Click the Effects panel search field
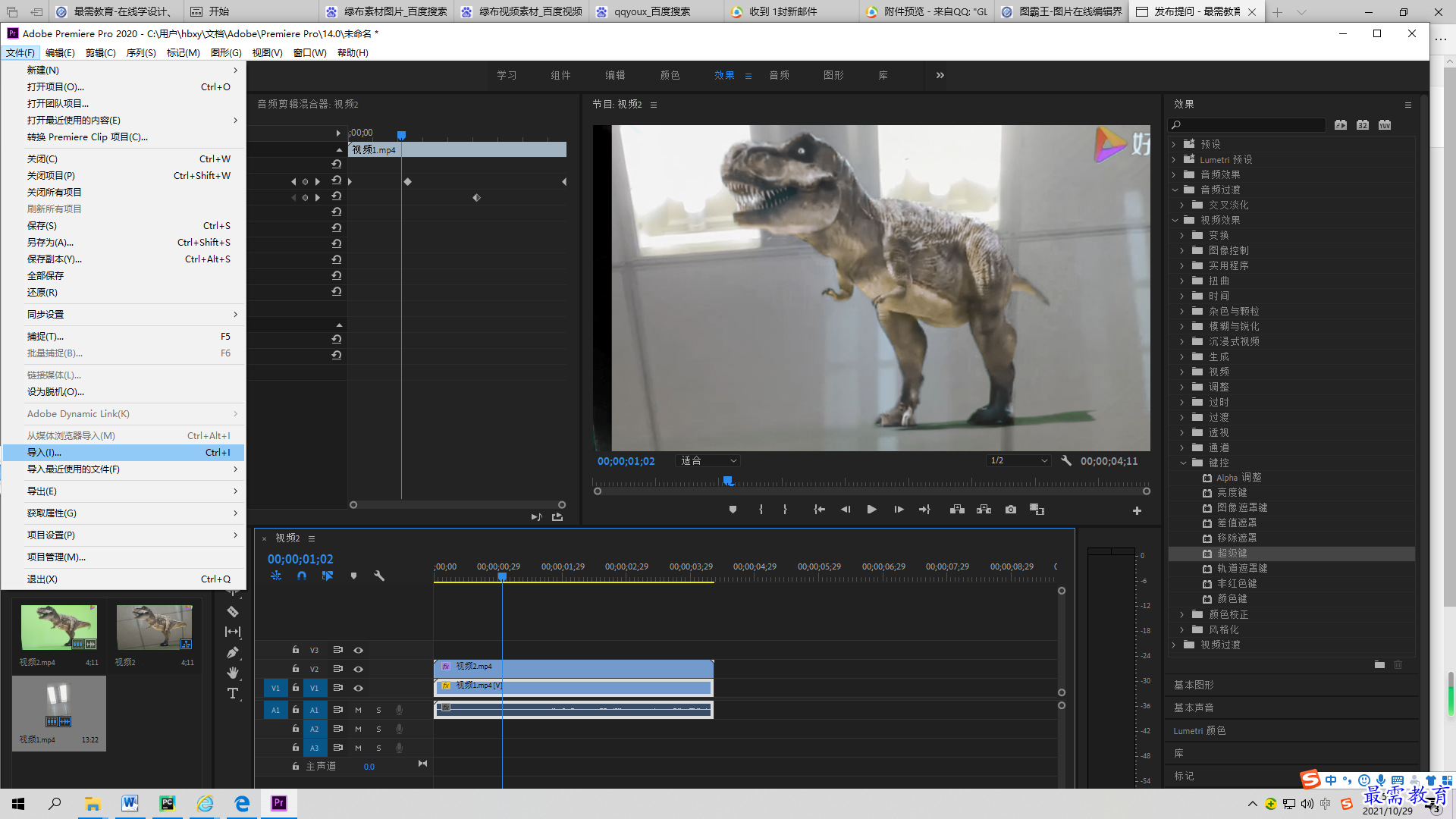Viewport: 1456px width, 819px height. pos(1247,124)
